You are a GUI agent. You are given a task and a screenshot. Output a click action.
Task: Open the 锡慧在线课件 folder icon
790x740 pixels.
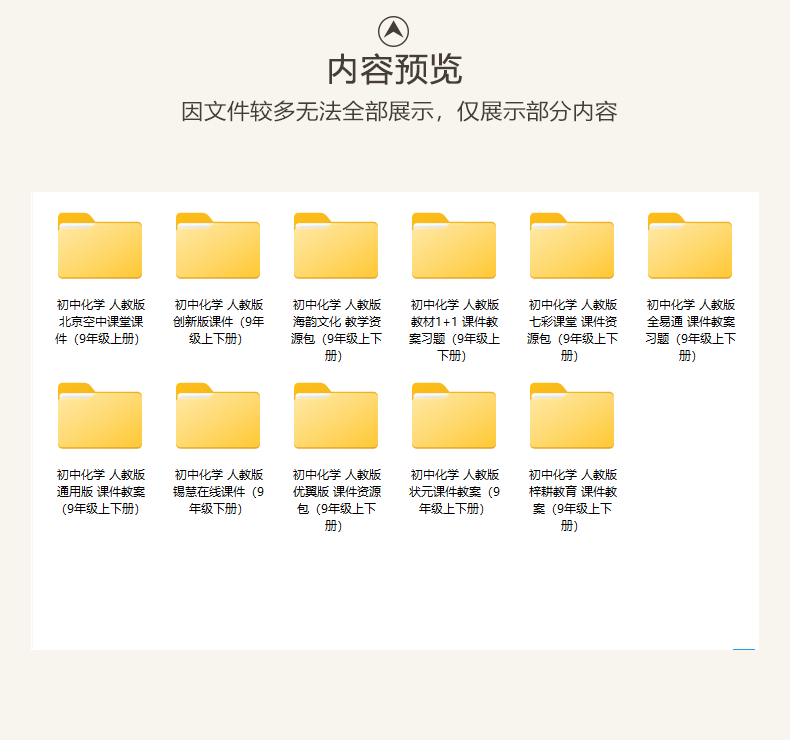pos(218,416)
